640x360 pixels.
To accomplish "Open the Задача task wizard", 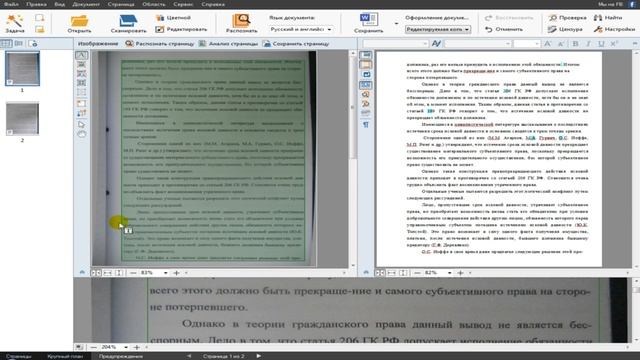I will click(15, 23).
